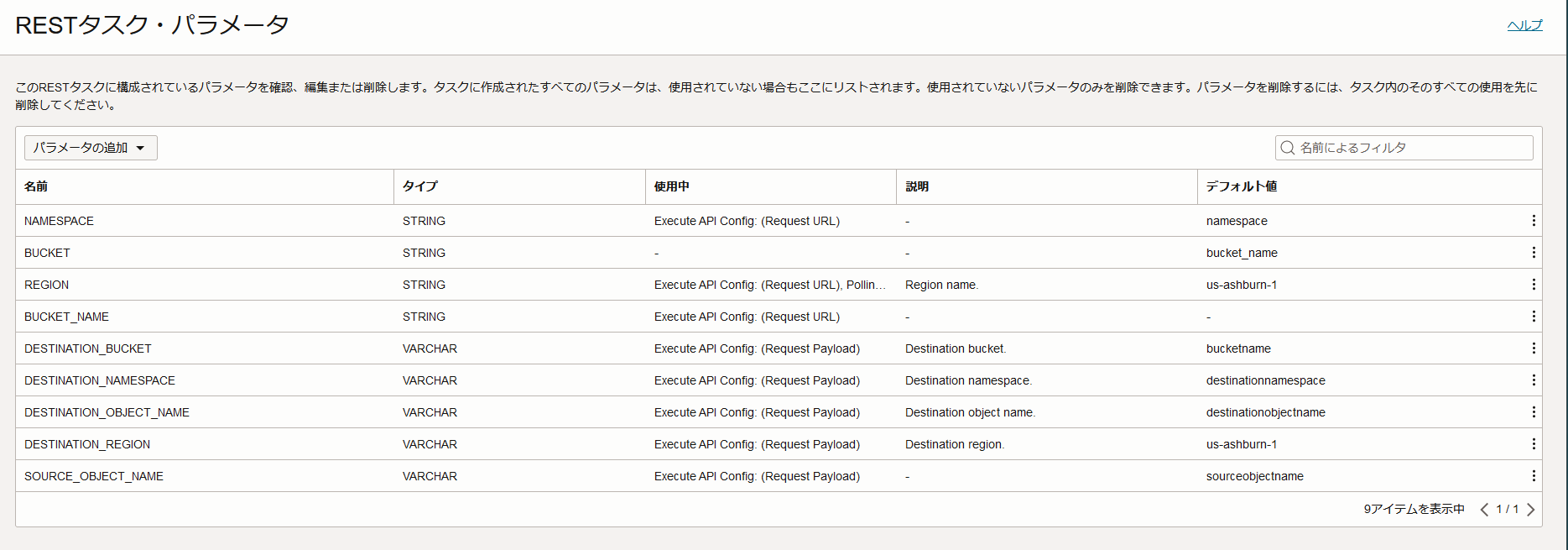1568x550 pixels.
Task: Select the DESTINATION_OBJECT_NAME parameter name
Action: 107,412
